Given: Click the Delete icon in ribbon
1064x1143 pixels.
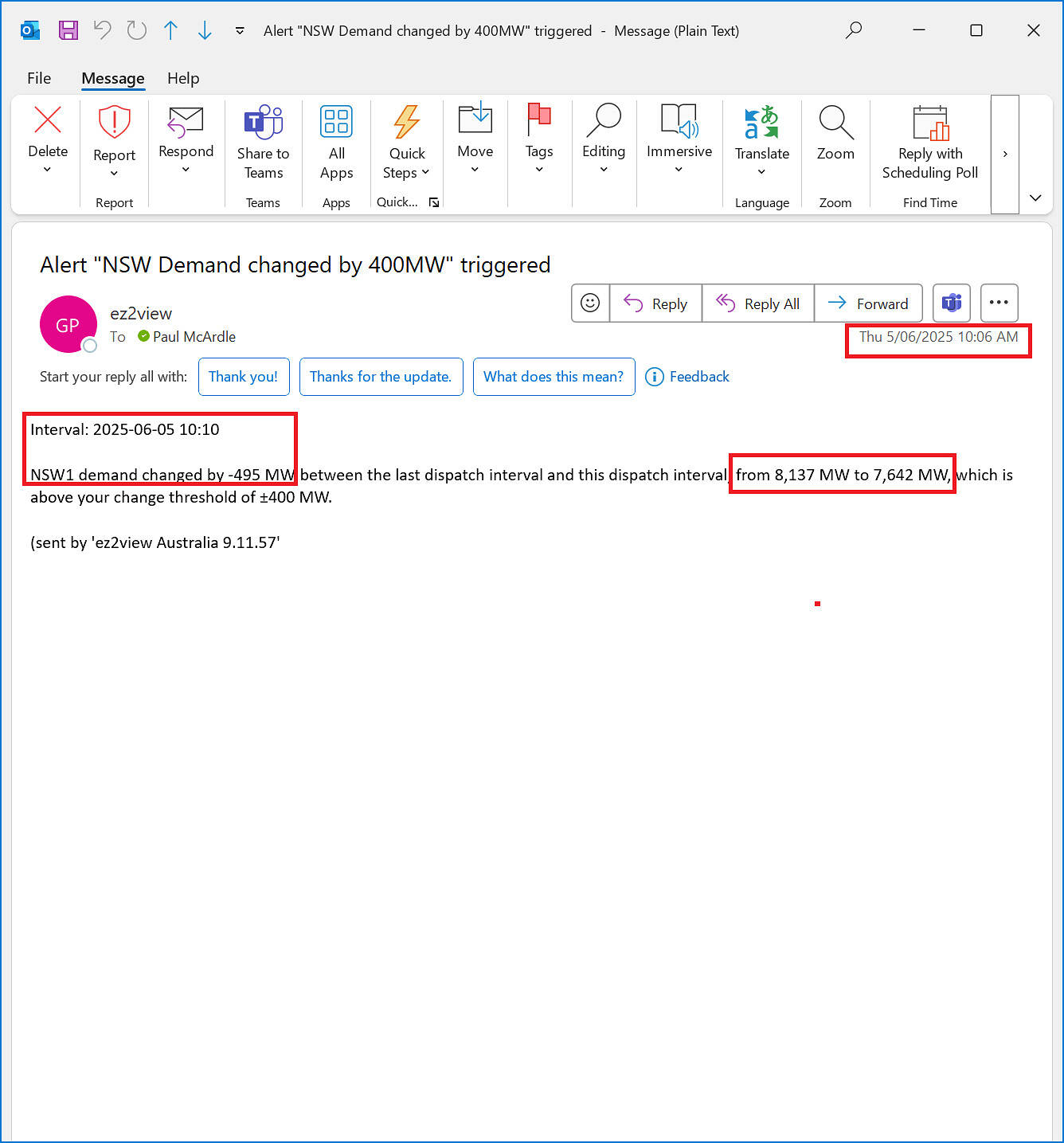Looking at the screenshot, I should tap(48, 120).
